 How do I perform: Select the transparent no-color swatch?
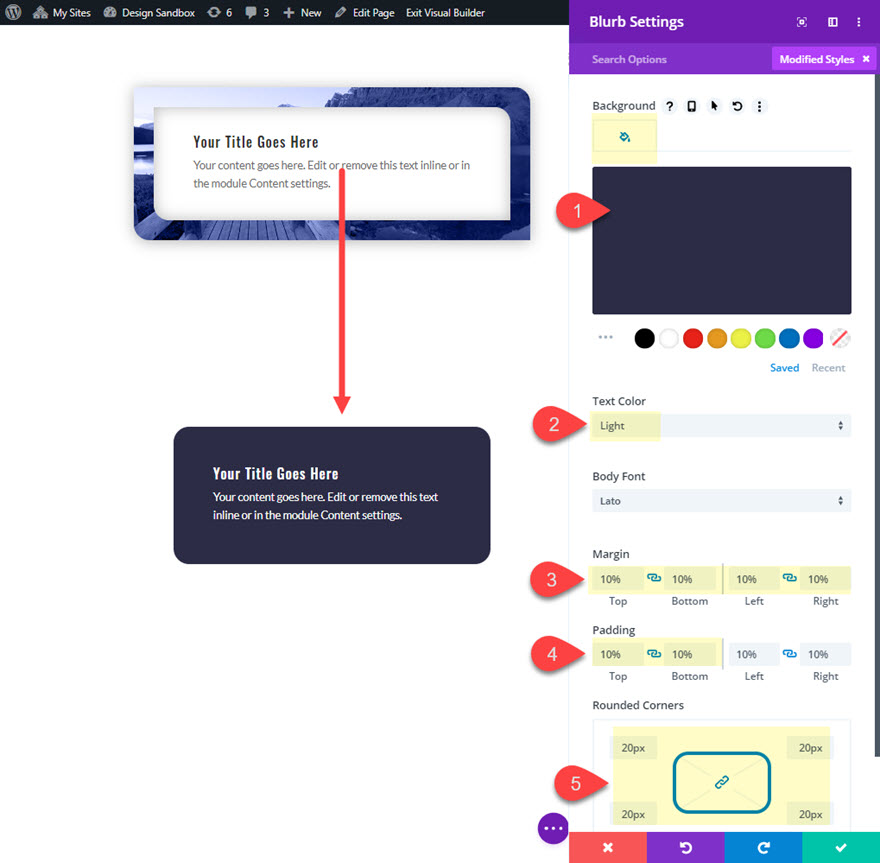tap(840, 338)
